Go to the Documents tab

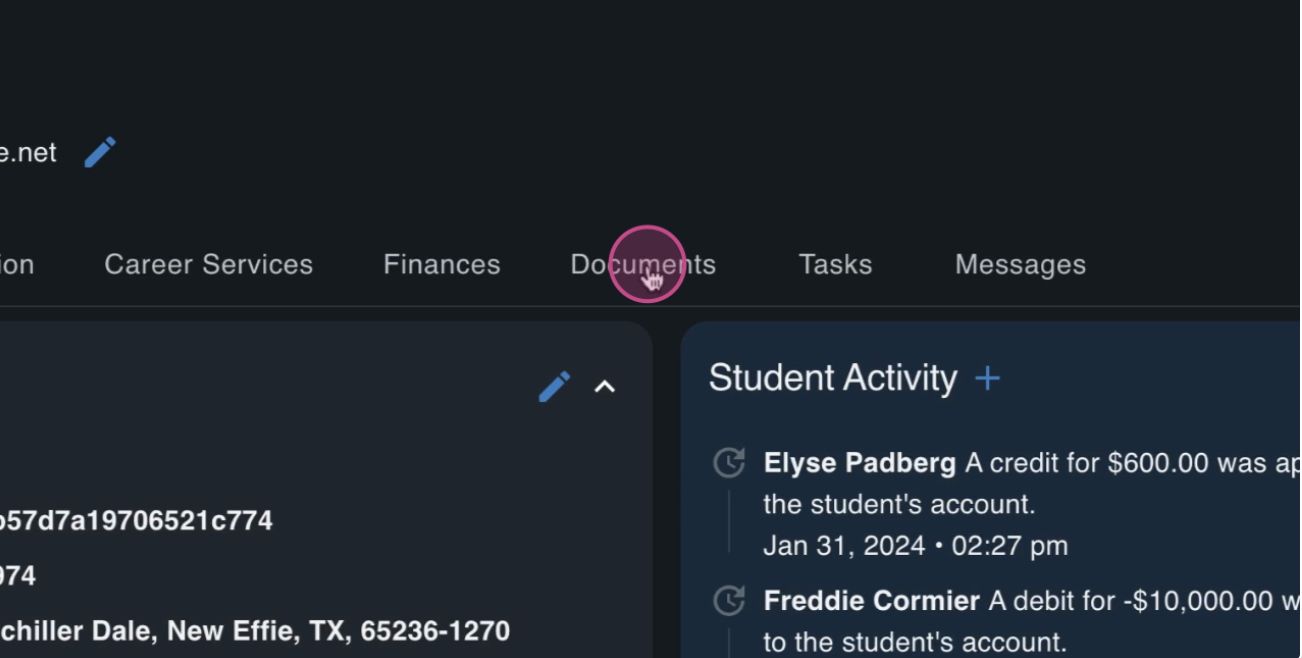643,264
